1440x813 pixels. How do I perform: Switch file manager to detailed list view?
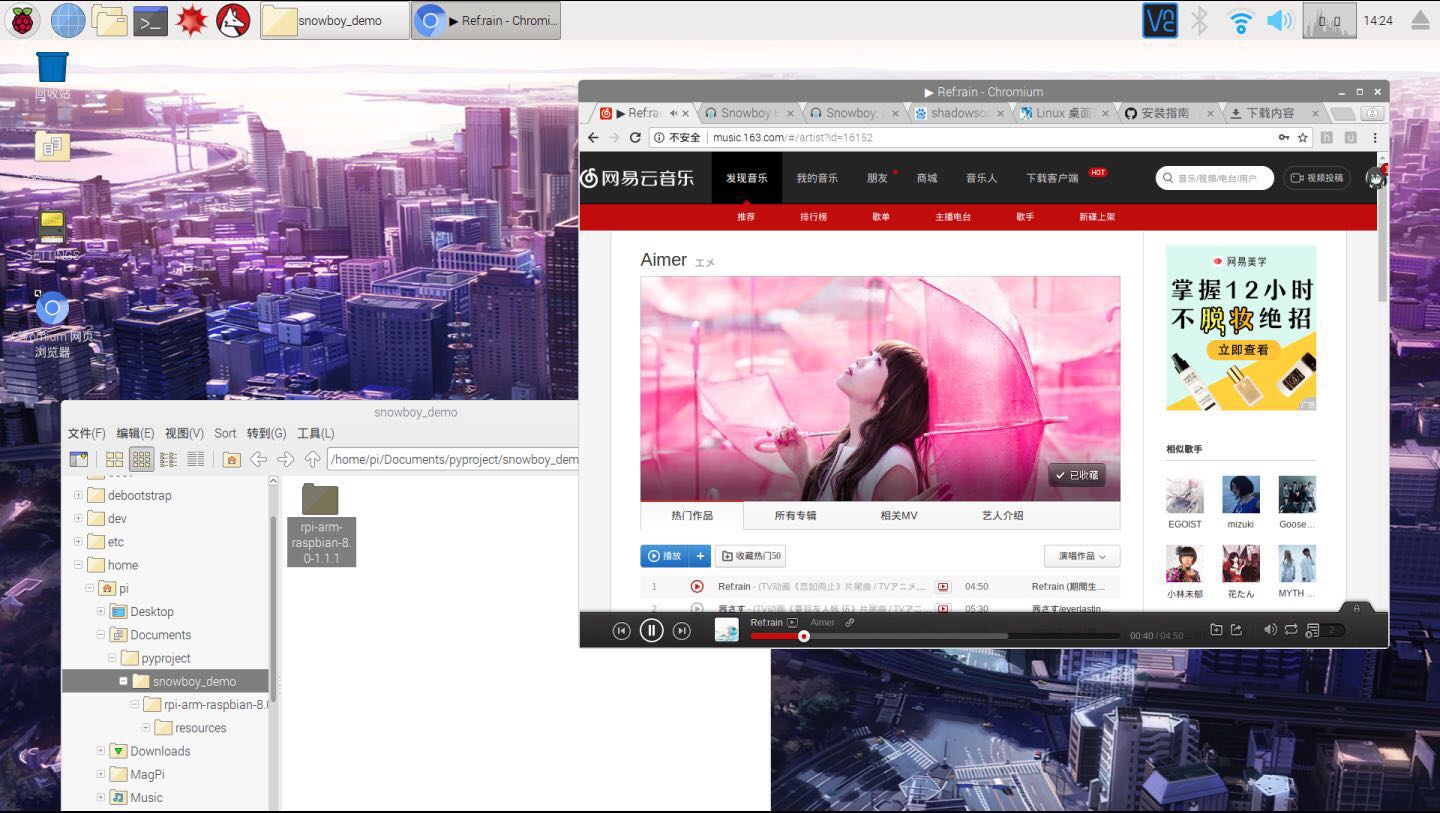(195, 459)
